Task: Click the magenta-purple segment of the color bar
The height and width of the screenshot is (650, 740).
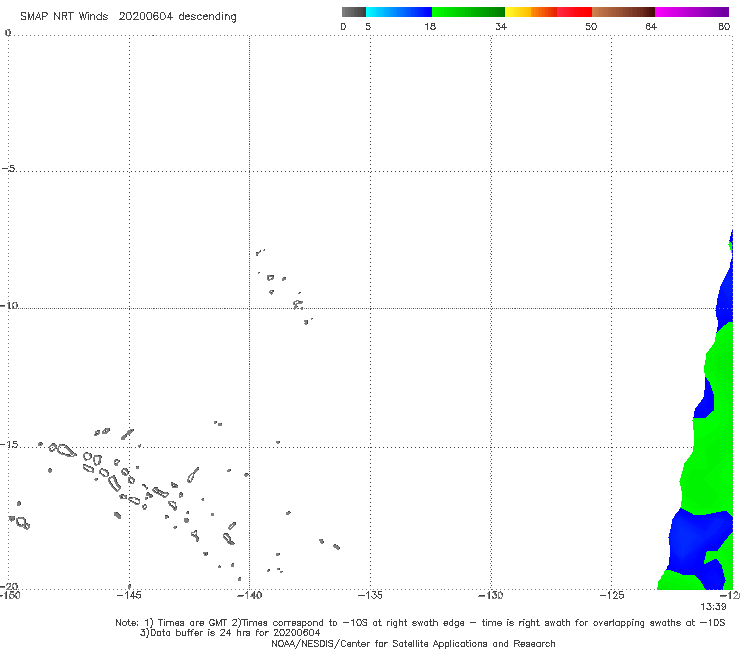Action: (692, 12)
